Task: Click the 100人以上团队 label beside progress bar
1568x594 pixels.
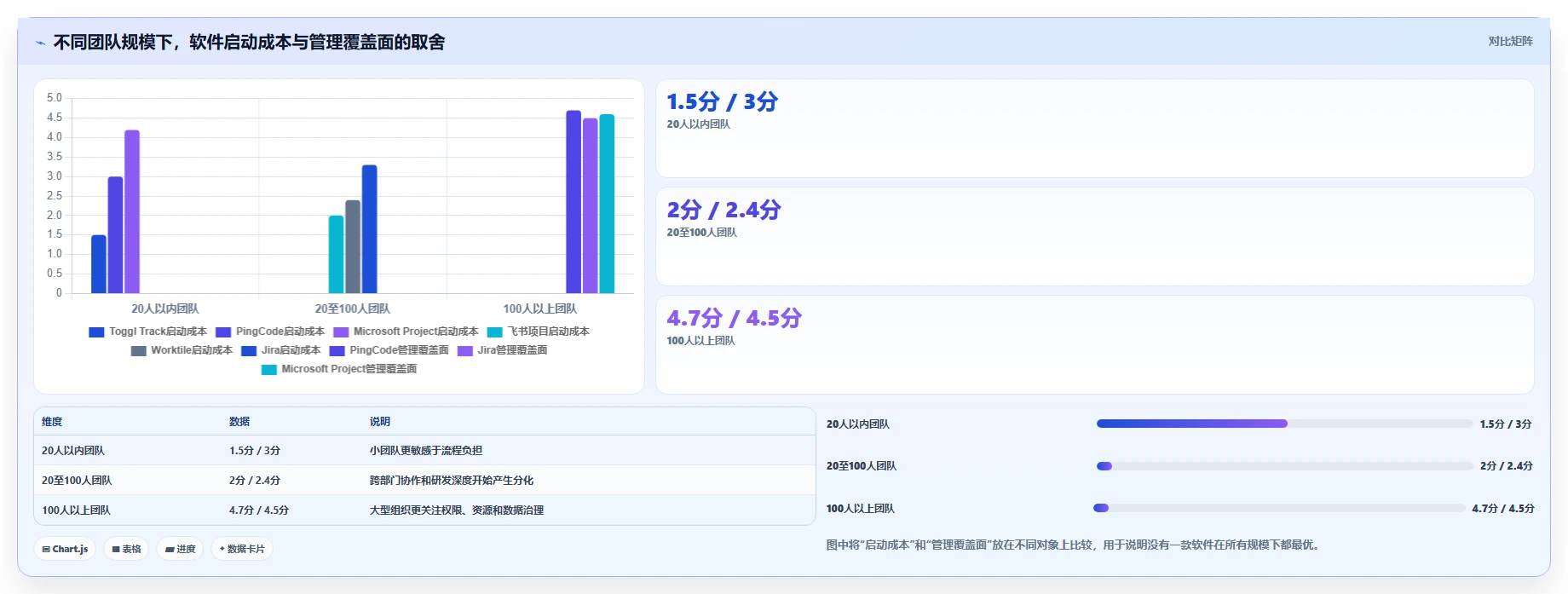Action: pos(861,509)
